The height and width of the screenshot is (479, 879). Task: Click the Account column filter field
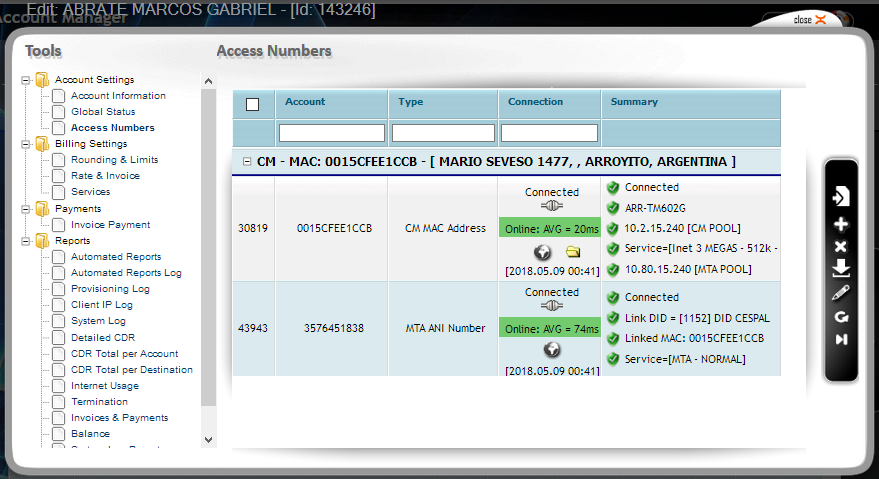[x=331, y=133]
